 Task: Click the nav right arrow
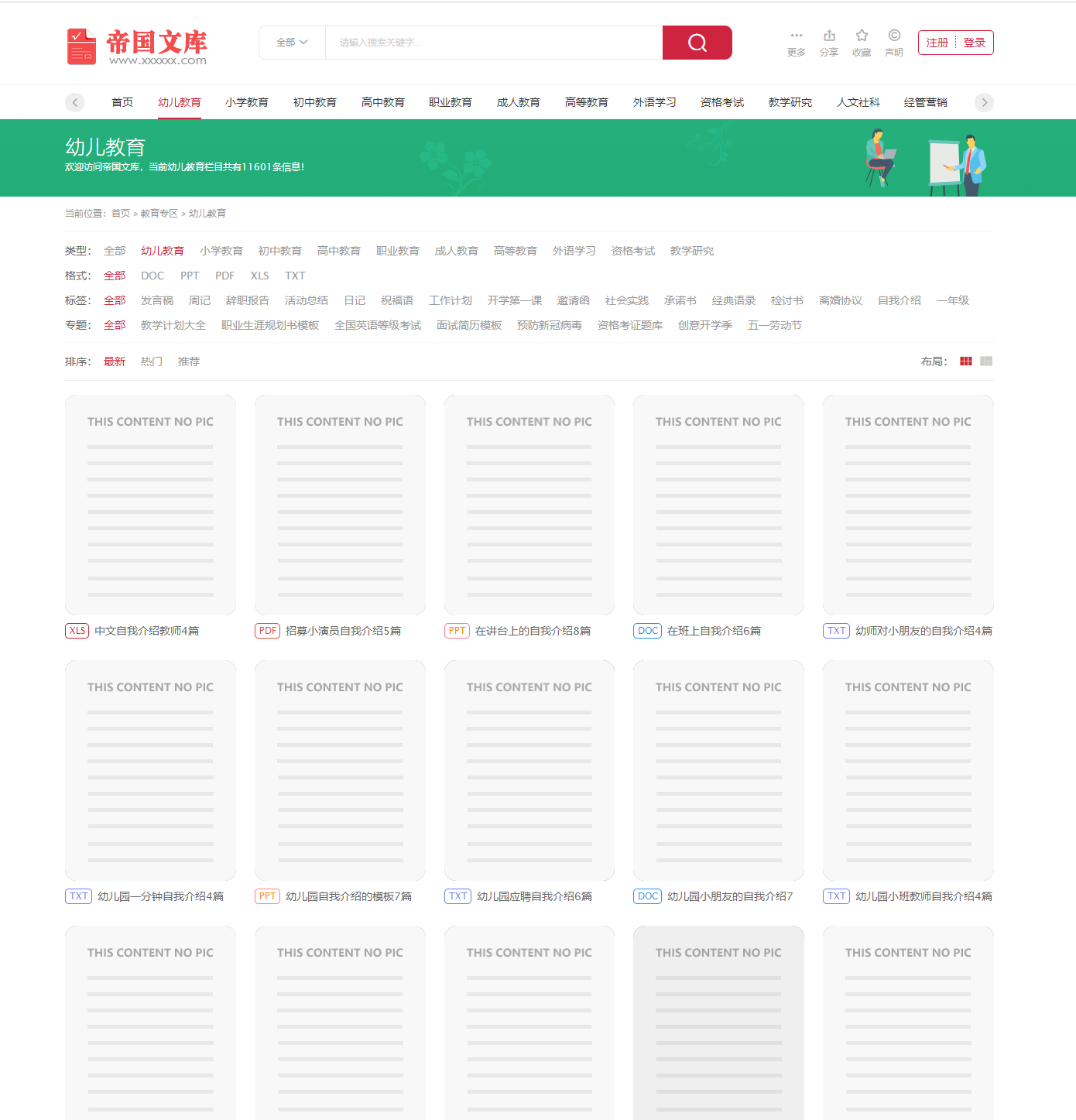[x=984, y=102]
